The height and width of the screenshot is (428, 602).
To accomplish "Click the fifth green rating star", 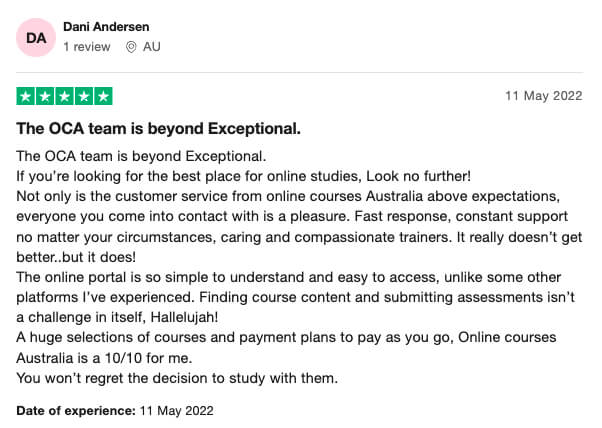I will [102, 97].
